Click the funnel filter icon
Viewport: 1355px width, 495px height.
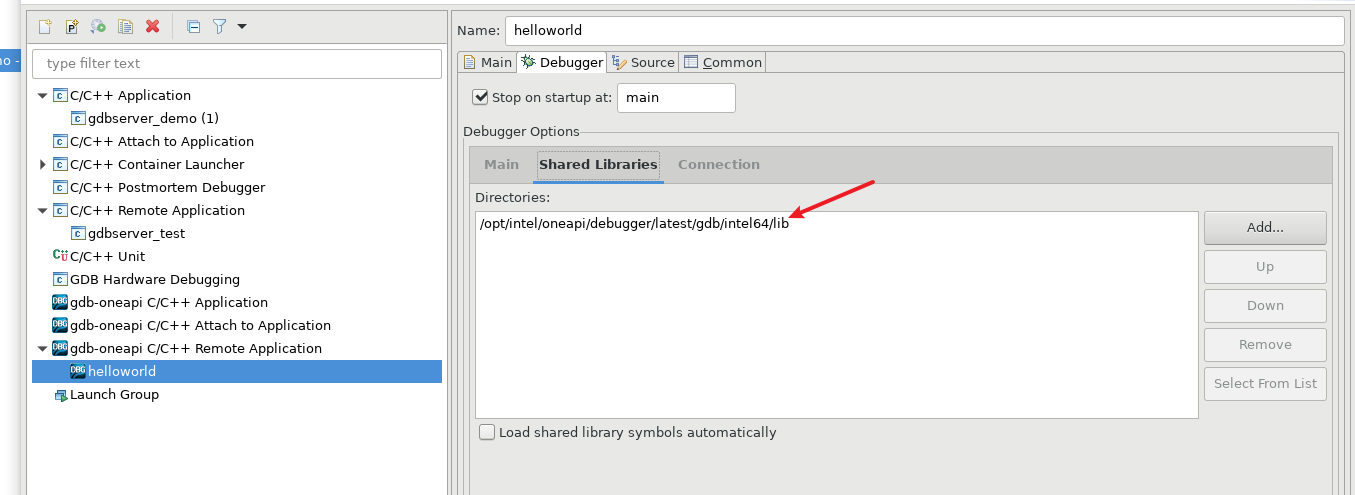(x=220, y=27)
